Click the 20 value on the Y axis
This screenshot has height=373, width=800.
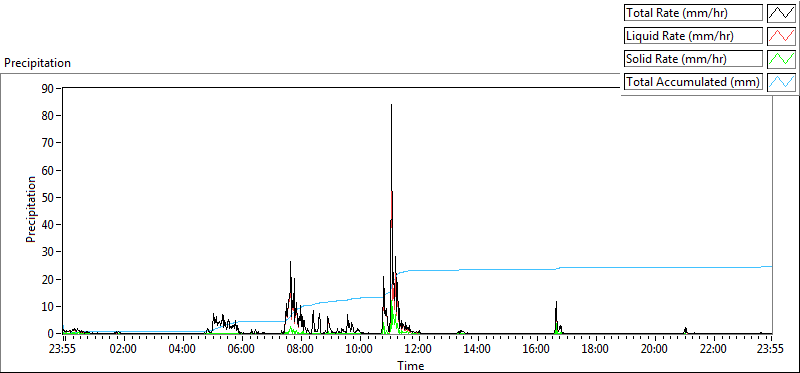pos(47,279)
